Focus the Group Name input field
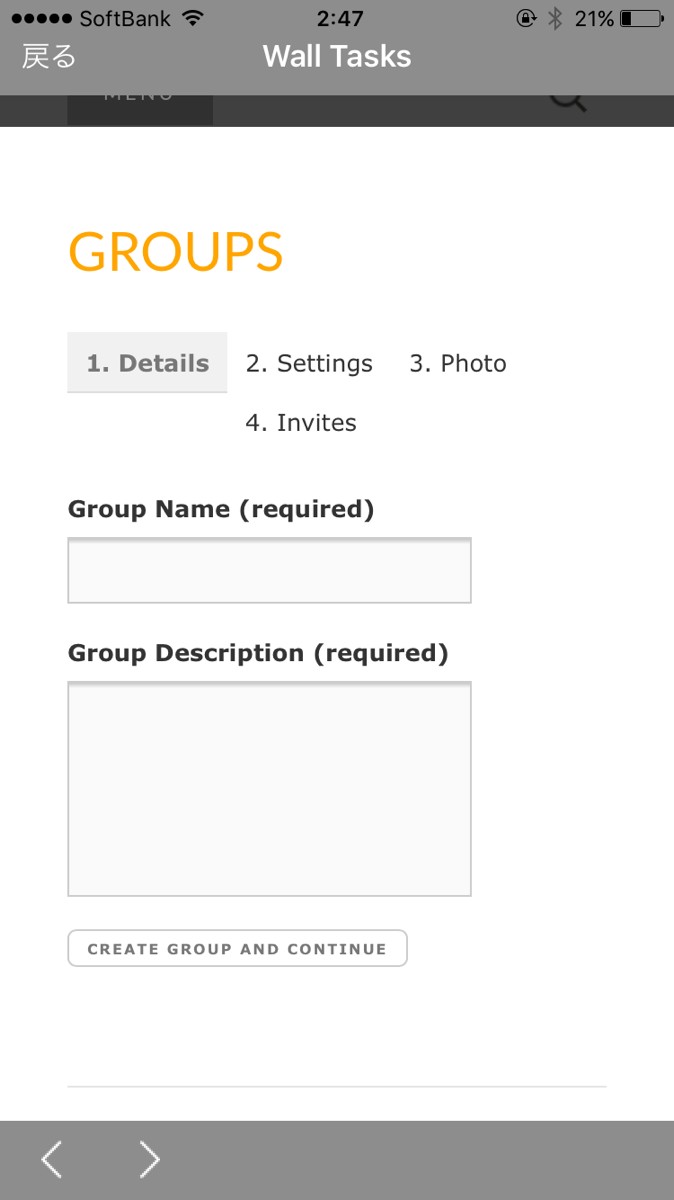 [x=269, y=571]
